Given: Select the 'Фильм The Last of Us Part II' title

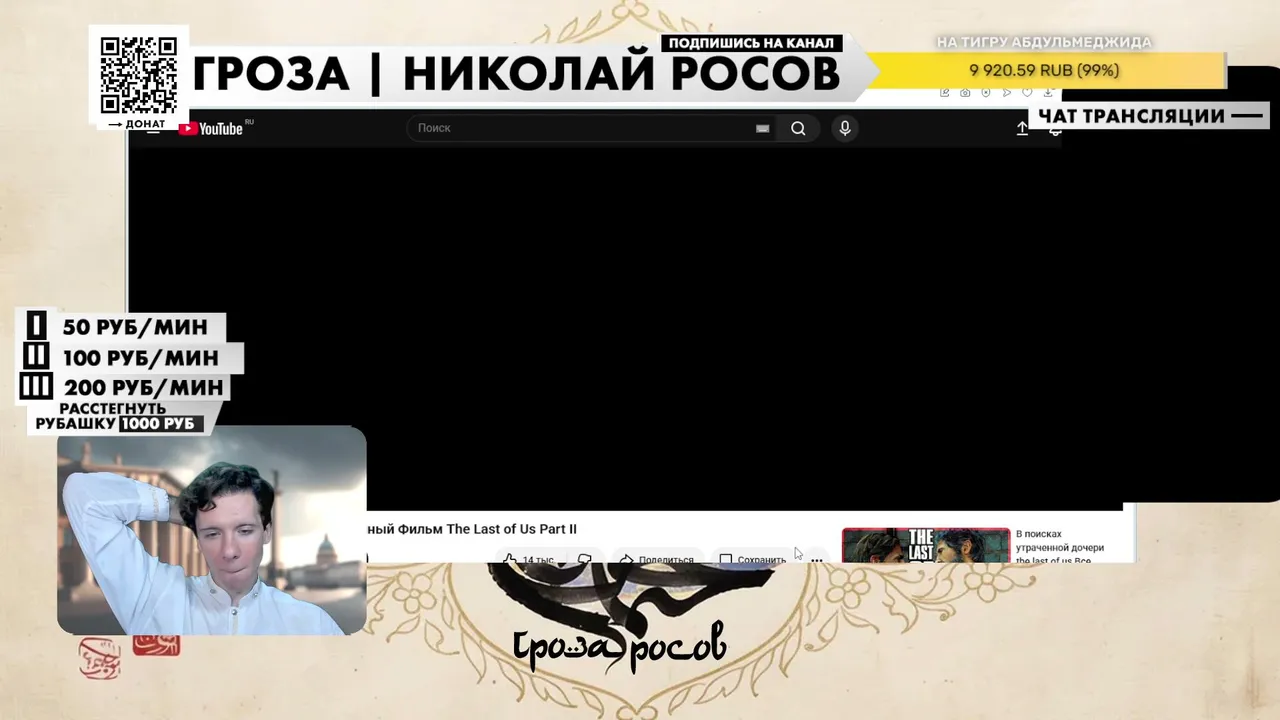Looking at the screenshot, I should (x=487, y=529).
